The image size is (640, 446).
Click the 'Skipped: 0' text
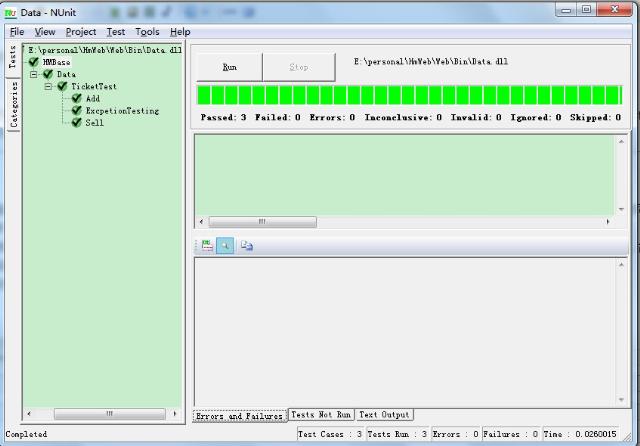(x=596, y=118)
